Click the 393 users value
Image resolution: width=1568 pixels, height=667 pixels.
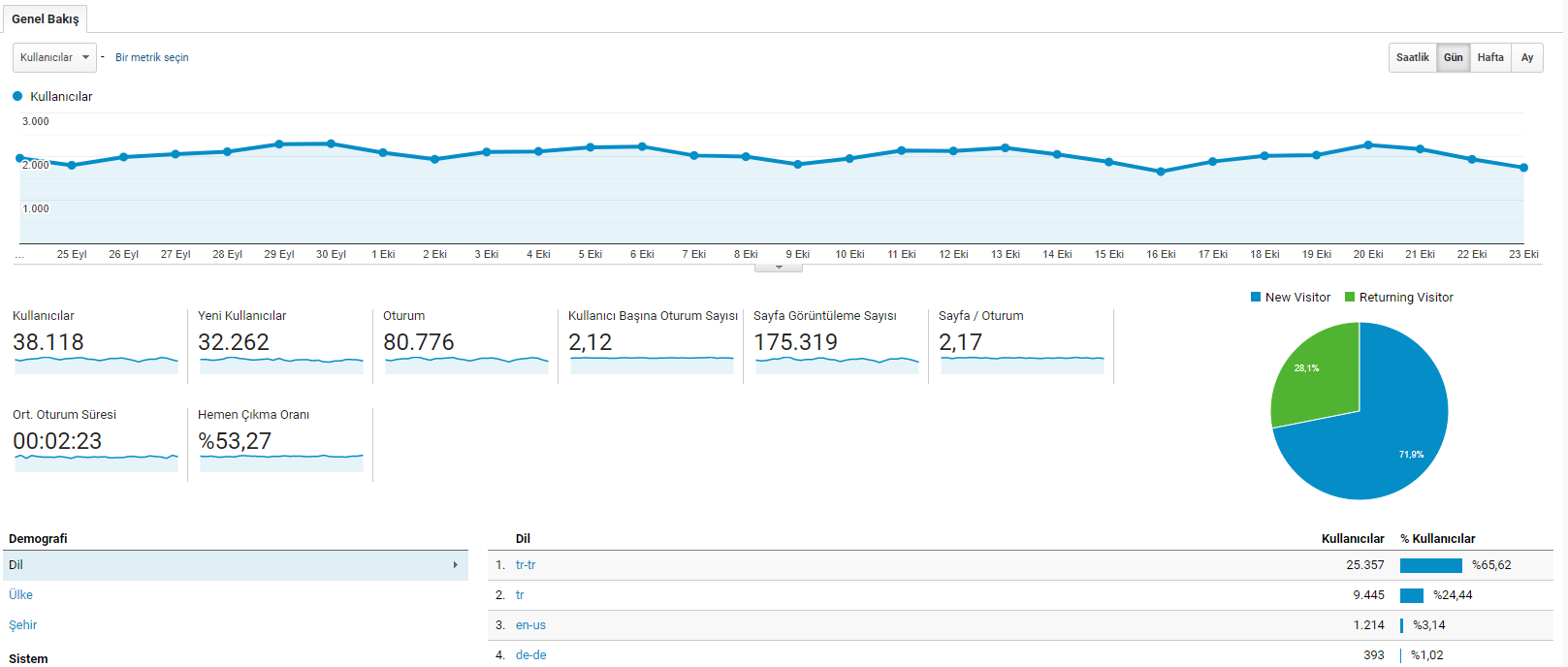(x=1374, y=655)
